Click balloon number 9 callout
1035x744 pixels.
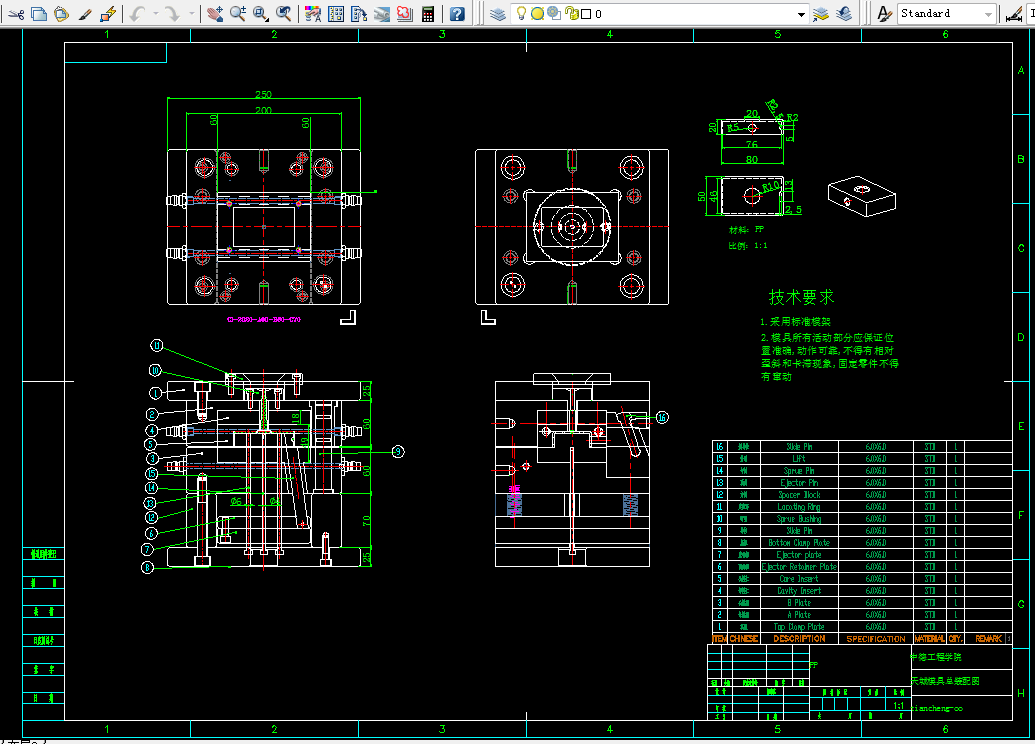398,452
